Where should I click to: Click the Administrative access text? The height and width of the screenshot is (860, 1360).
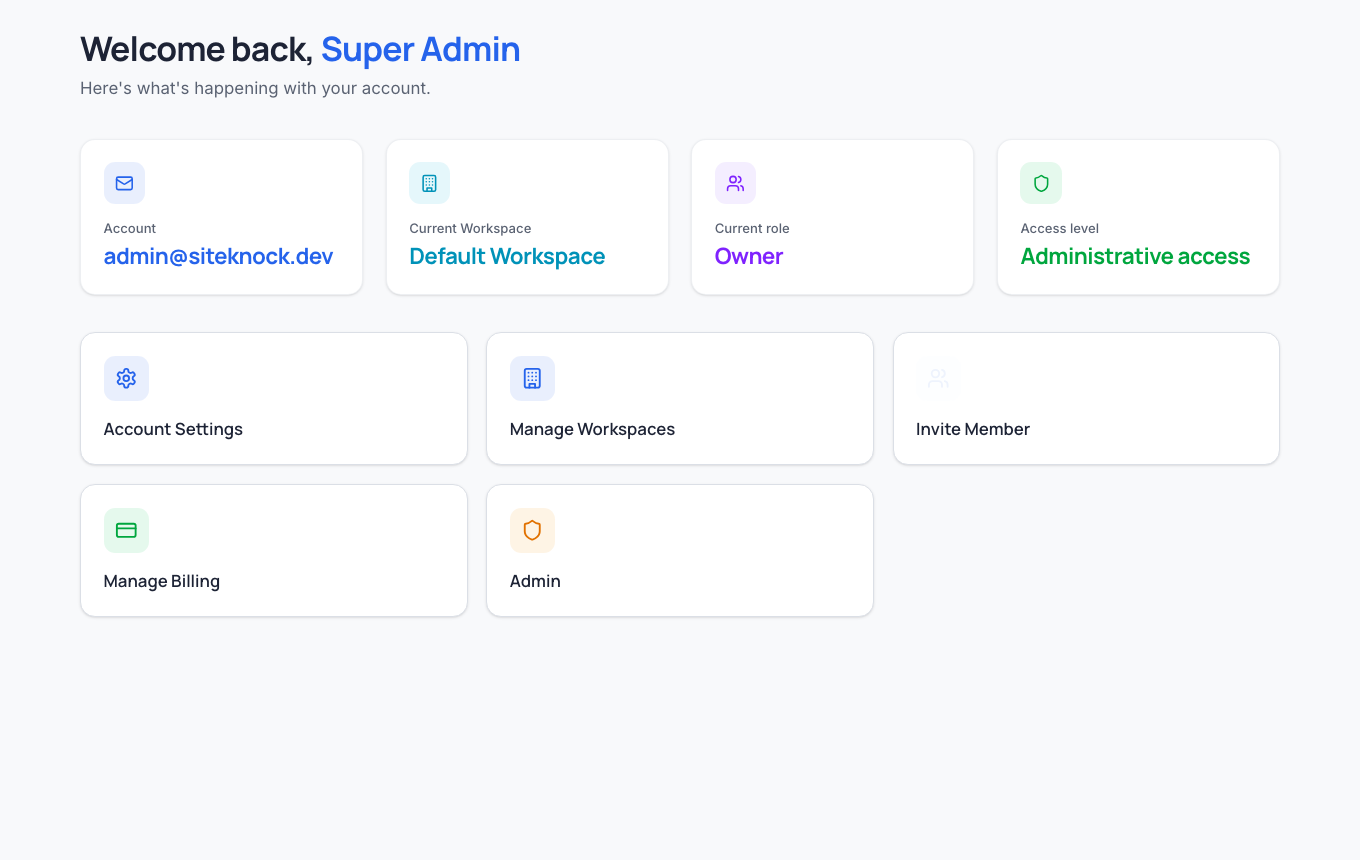(1135, 256)
